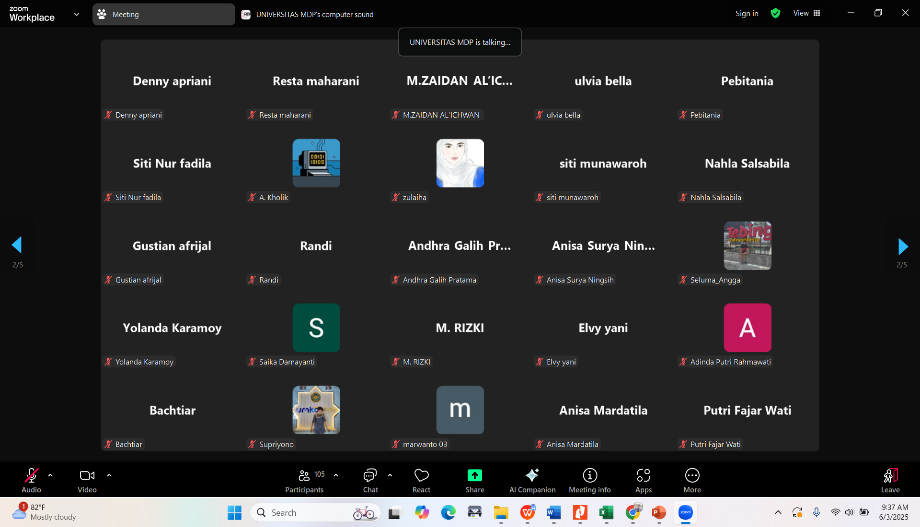
Task: Click Supriyono's profile picture
Action: tap(316, 410)
